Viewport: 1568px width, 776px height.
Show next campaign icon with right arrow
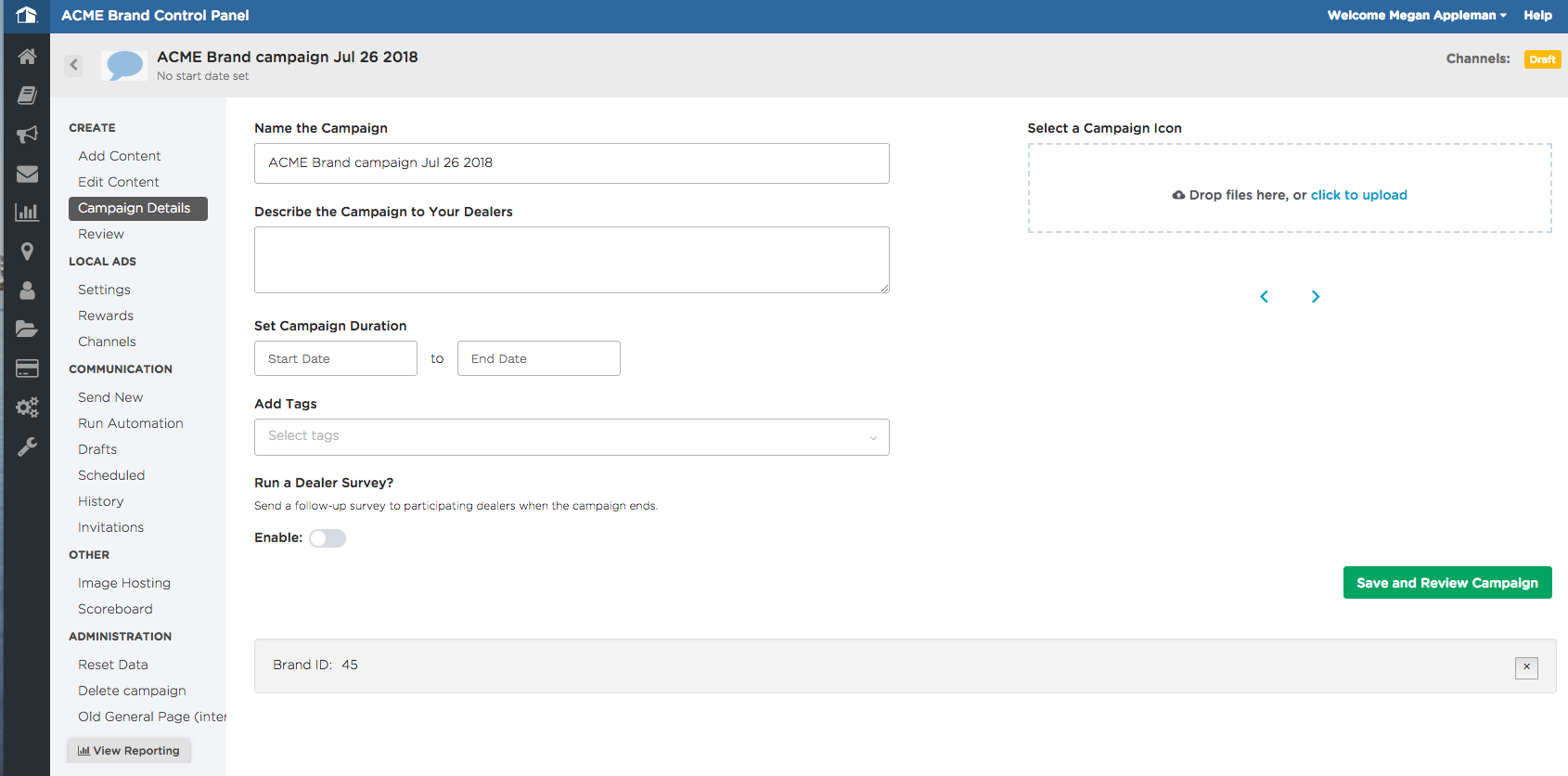coord(1316,296)
